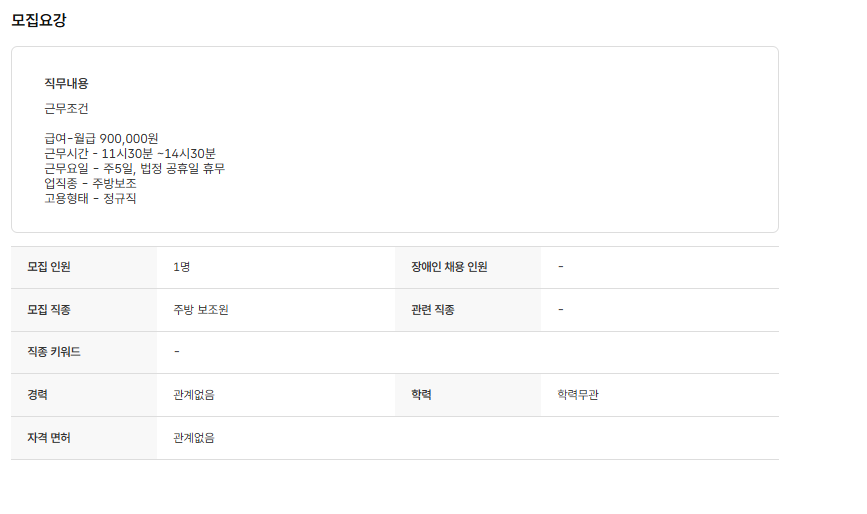This screenshot has height=514, width=867.
Task: Click the 업직종 - 주방보조 line
Action: pos(90,183)
